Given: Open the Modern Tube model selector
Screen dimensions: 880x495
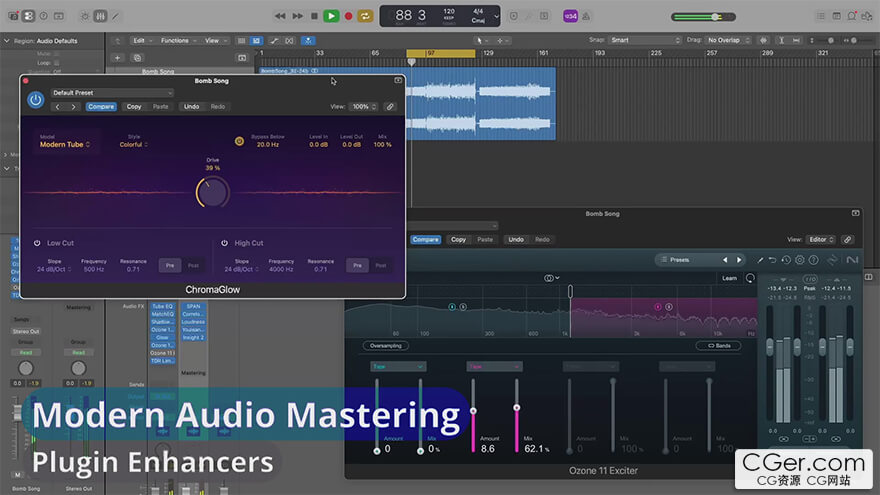Looking at the screenshot, I should pos(65,144).
